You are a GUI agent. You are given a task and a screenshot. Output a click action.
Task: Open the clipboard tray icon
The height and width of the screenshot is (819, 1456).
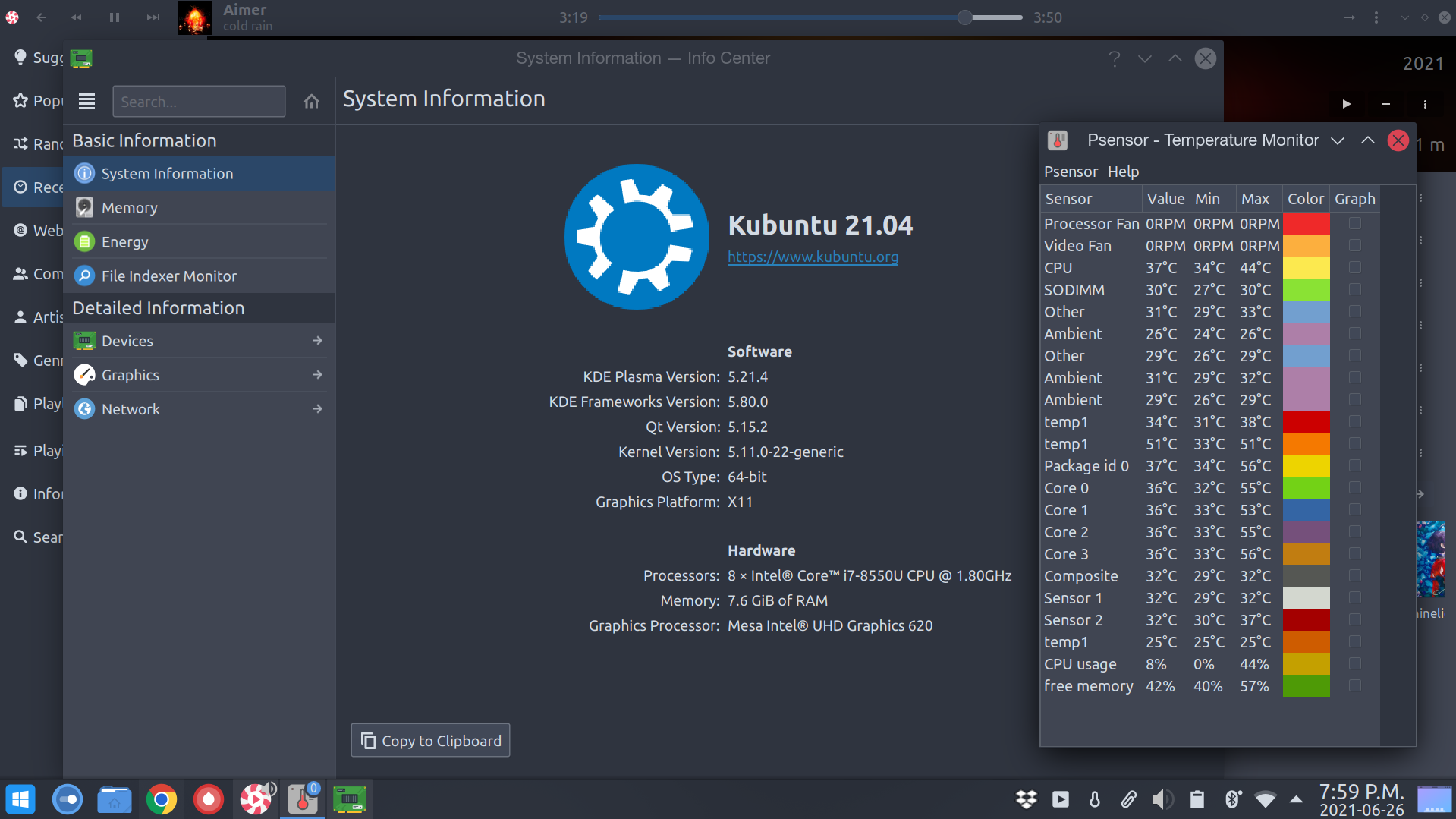point(1197,799)
